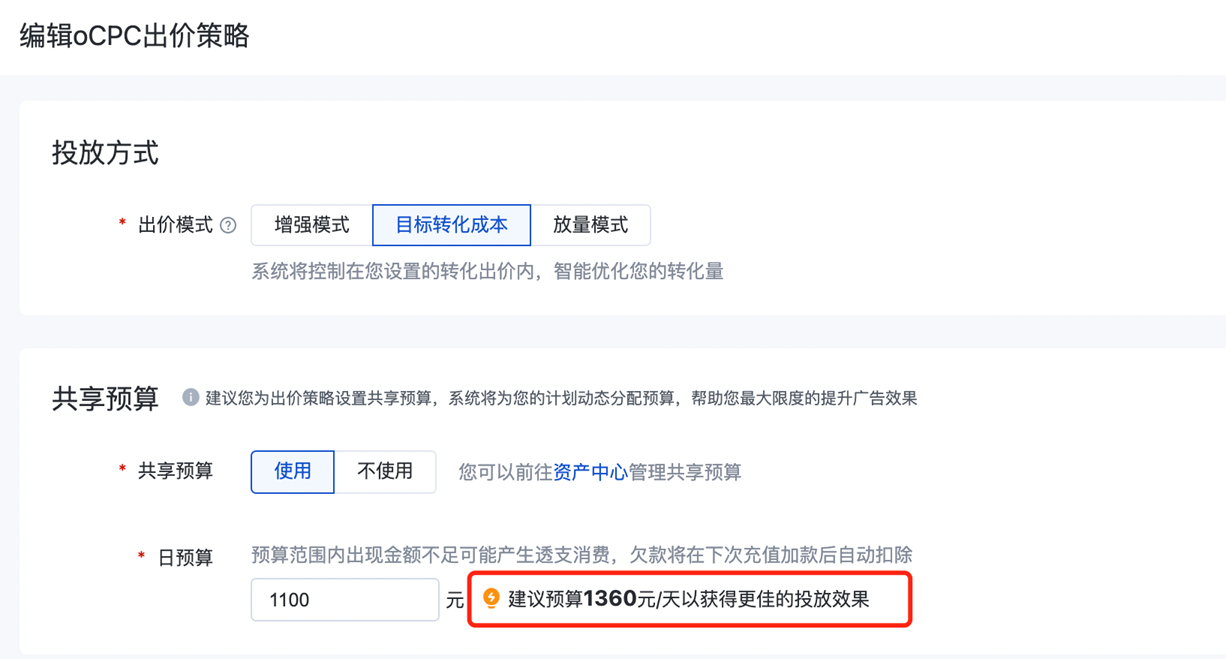Click the suggested budget 1360 amount

[610, 599]
